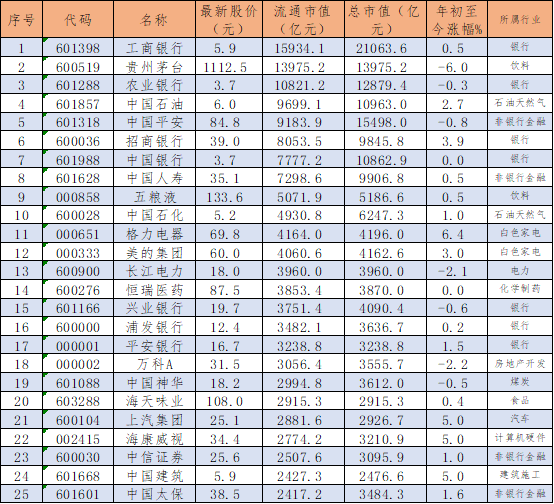Click the 海天味业 cell
The height and width of the screenshot is (504, 554).
154,400
